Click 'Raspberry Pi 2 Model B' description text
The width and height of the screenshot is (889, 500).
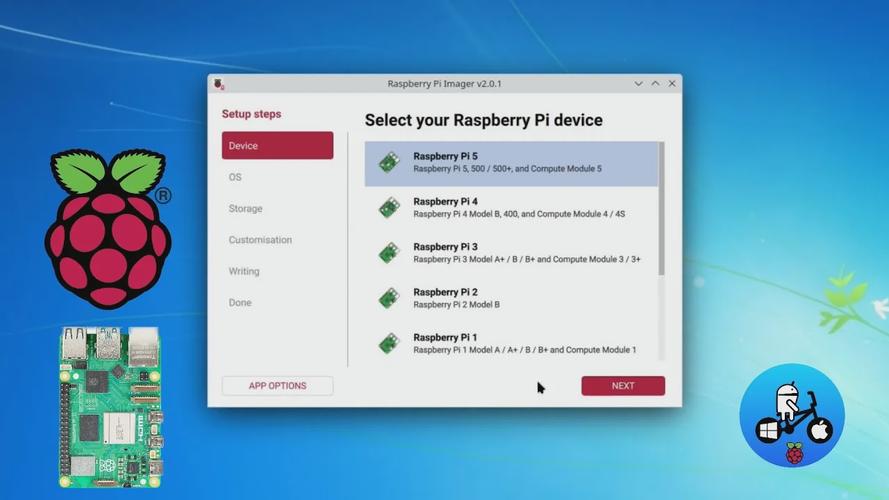(x=456, y=305)
